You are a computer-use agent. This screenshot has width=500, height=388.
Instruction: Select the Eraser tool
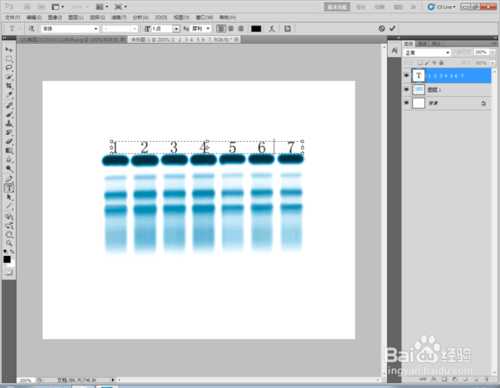pyautogui.click(x=9, y=142)
